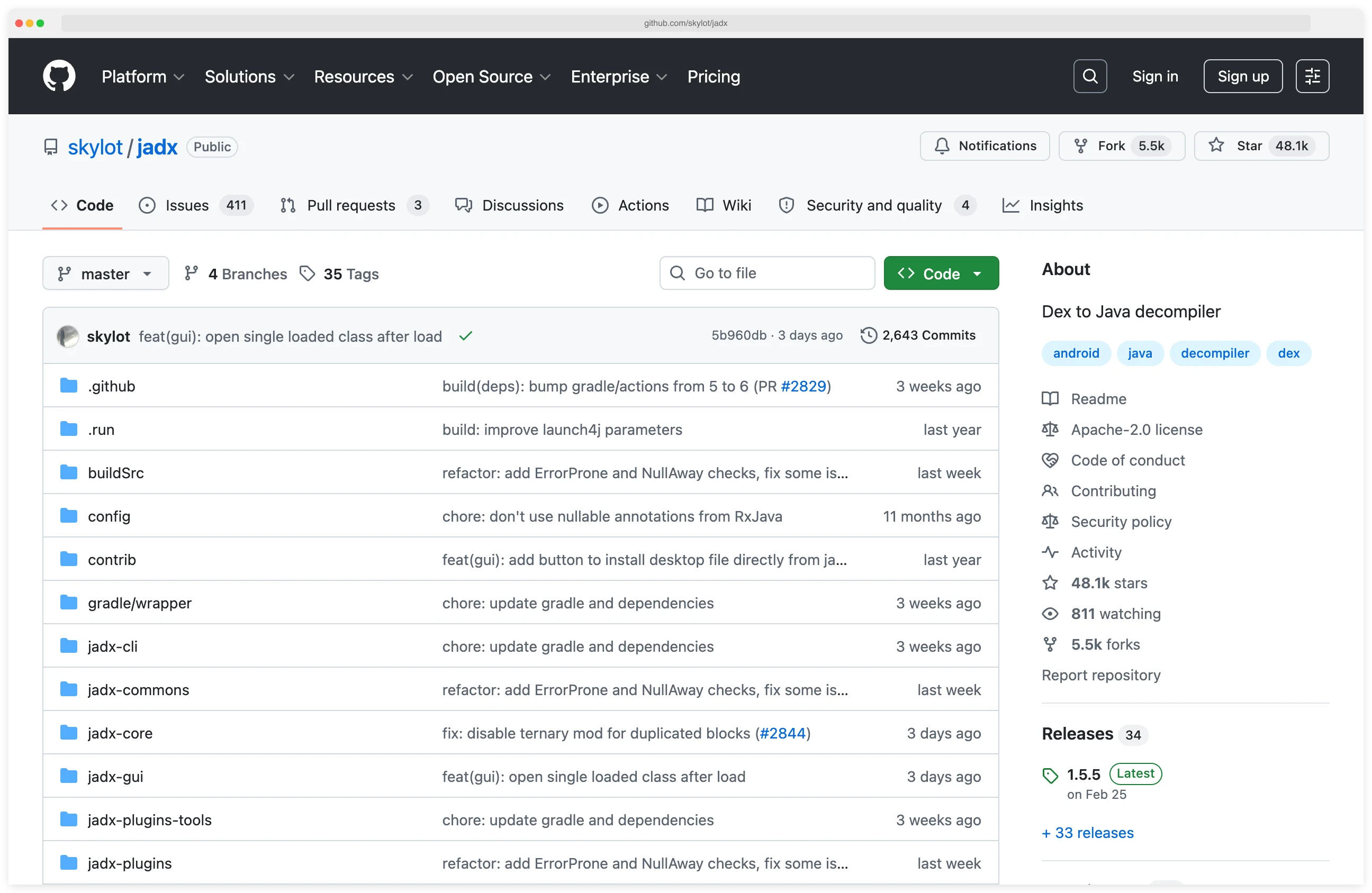Select the android topic tag

click(x=1076, y=352)
